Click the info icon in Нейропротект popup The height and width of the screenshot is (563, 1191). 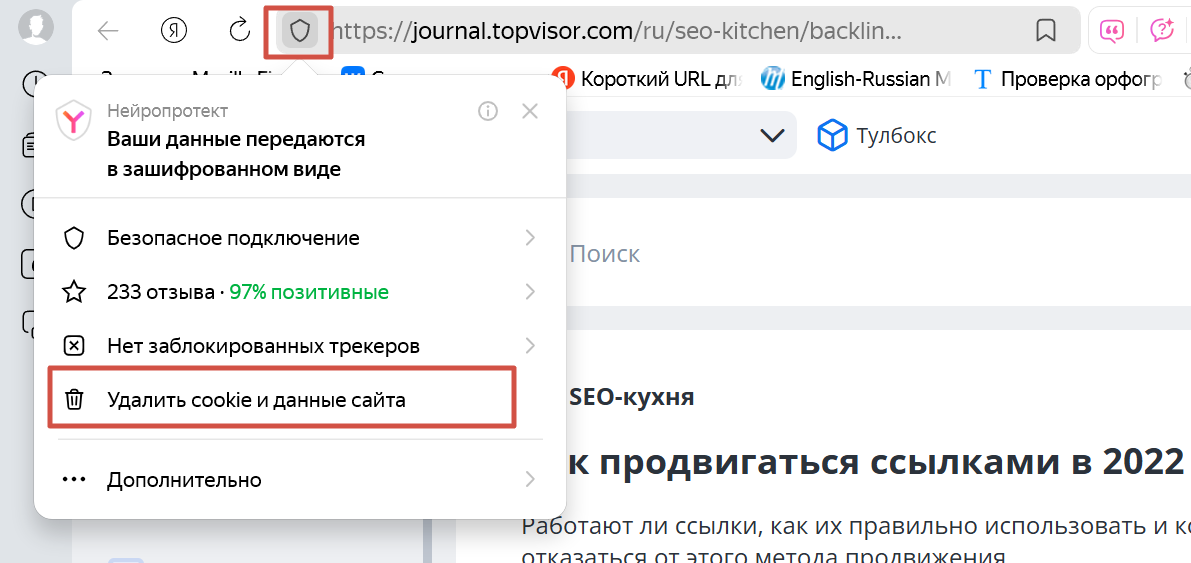[488, 112]
